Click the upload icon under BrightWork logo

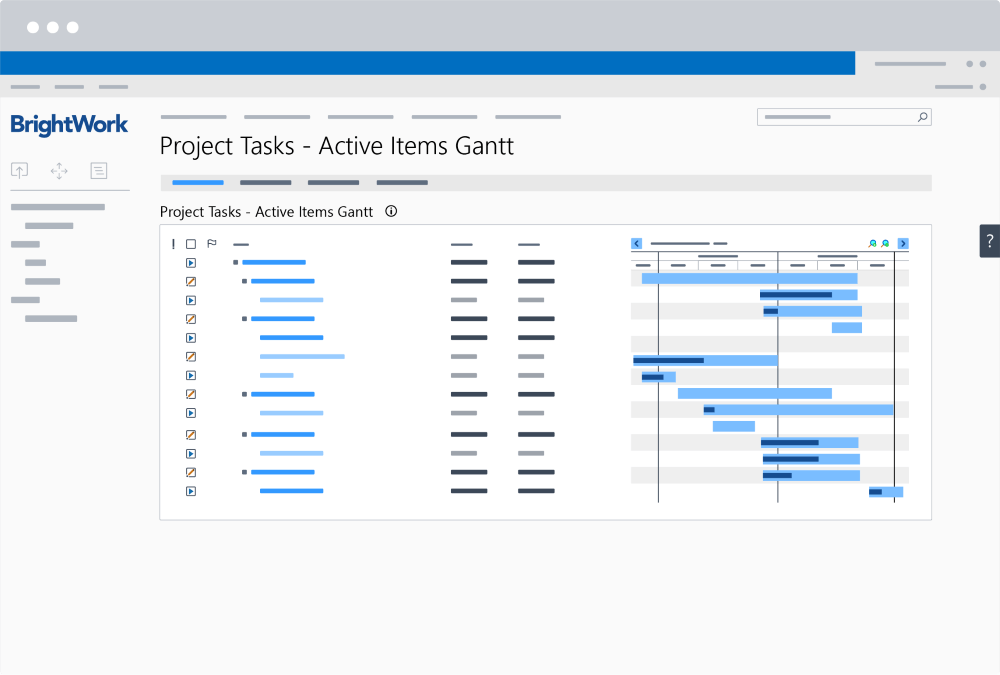click(20, 171)
